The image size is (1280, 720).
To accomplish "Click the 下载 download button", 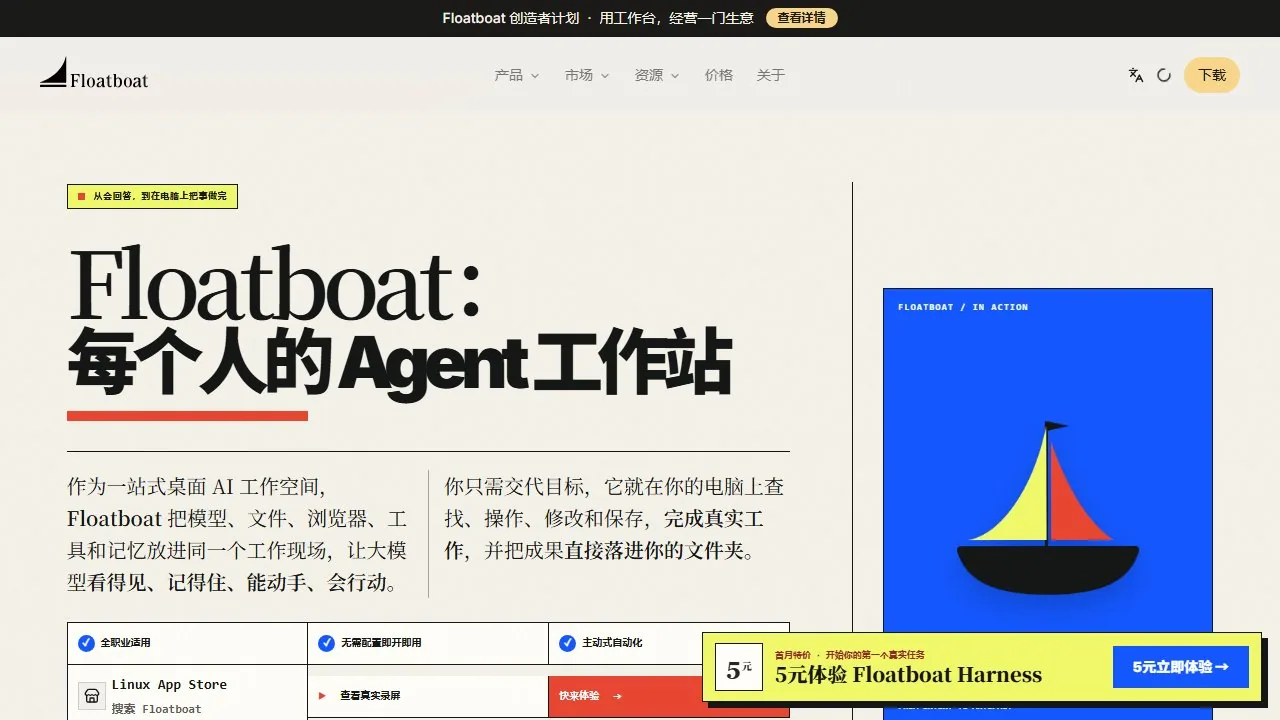I will pos(1212,75).
